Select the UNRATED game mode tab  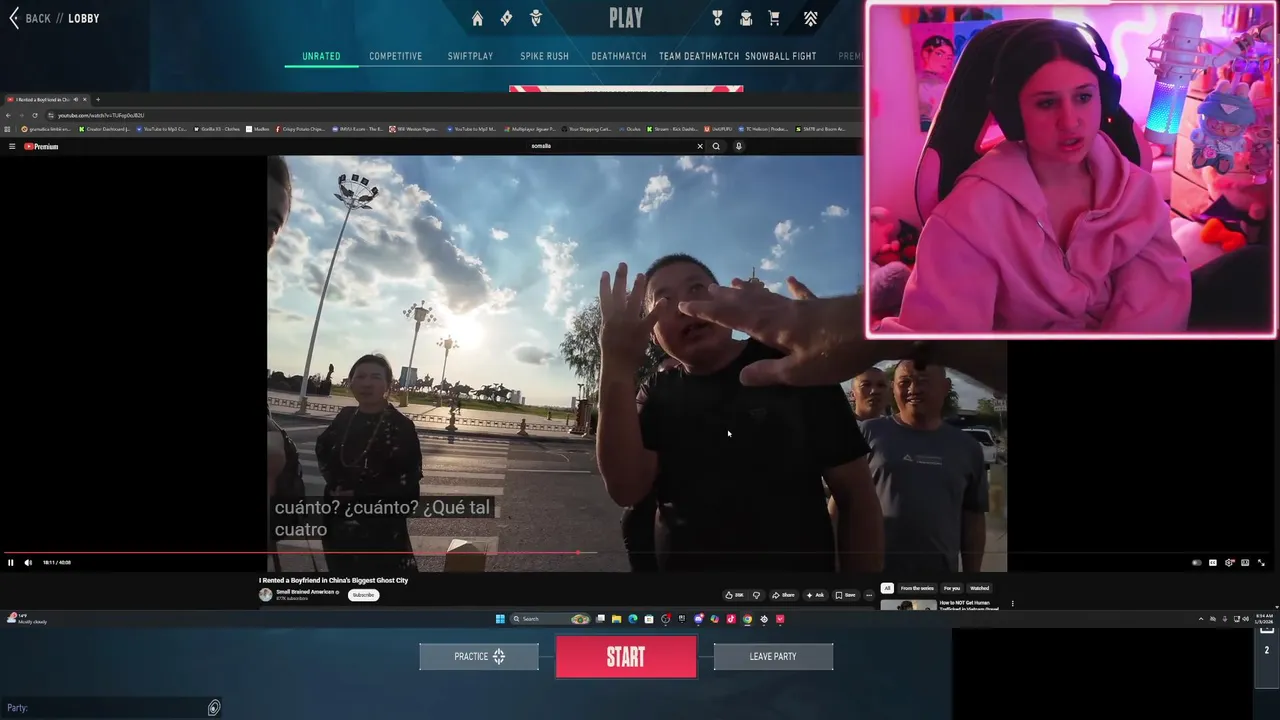(x=321, y=56)
